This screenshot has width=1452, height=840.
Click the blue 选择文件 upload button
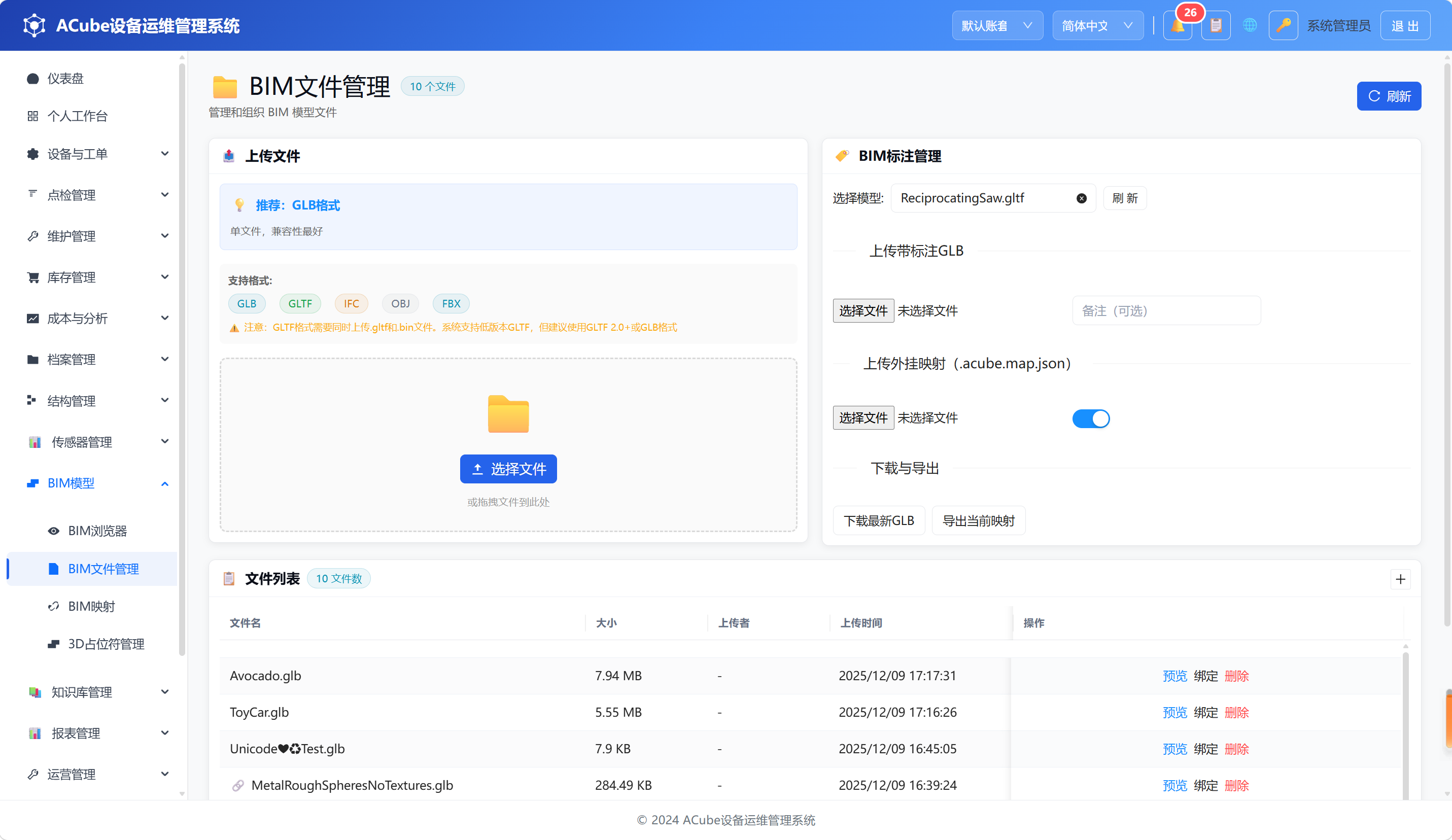tap(508, 469)
